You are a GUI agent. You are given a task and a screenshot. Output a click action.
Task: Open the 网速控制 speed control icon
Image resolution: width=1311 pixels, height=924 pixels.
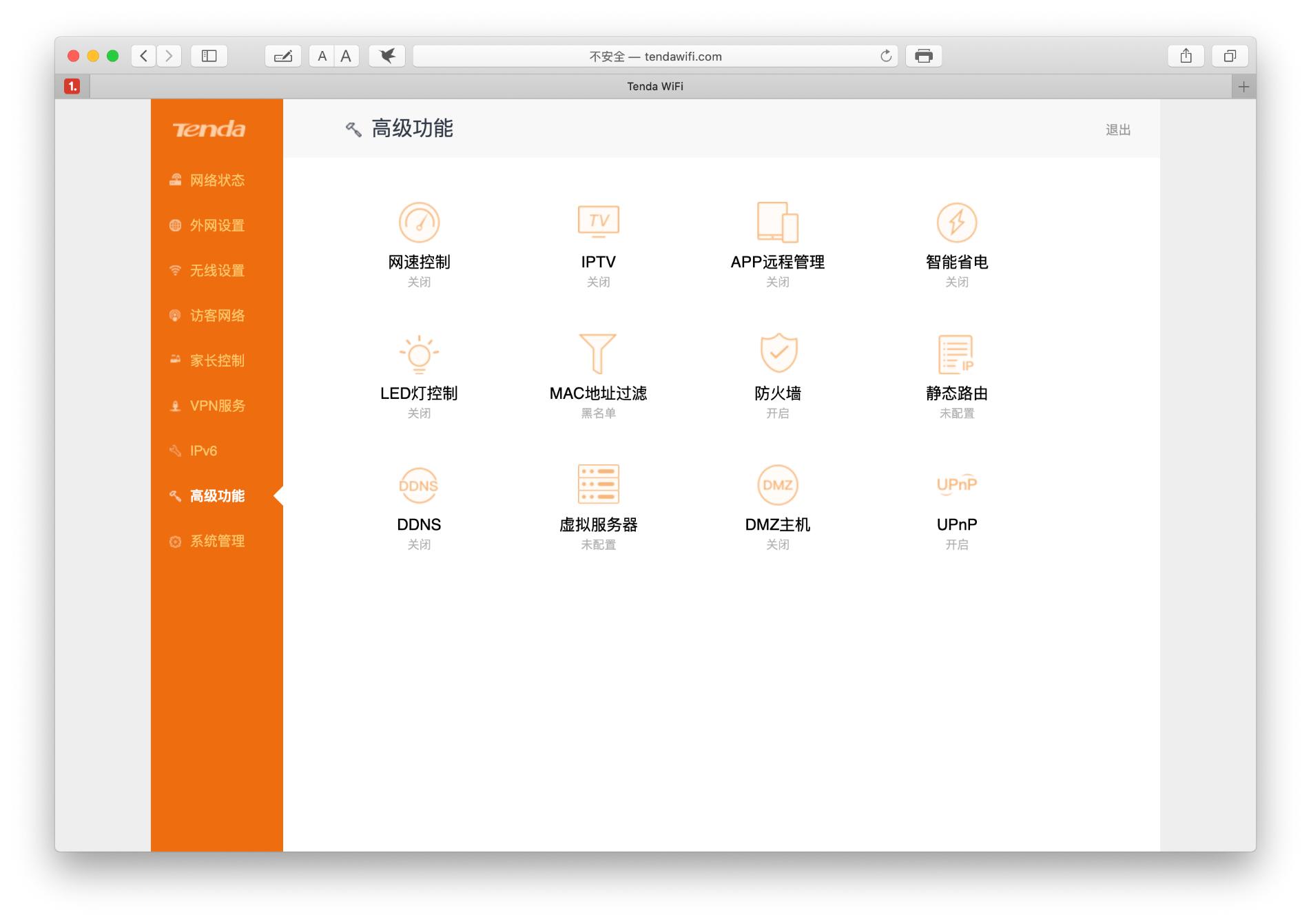419,223
